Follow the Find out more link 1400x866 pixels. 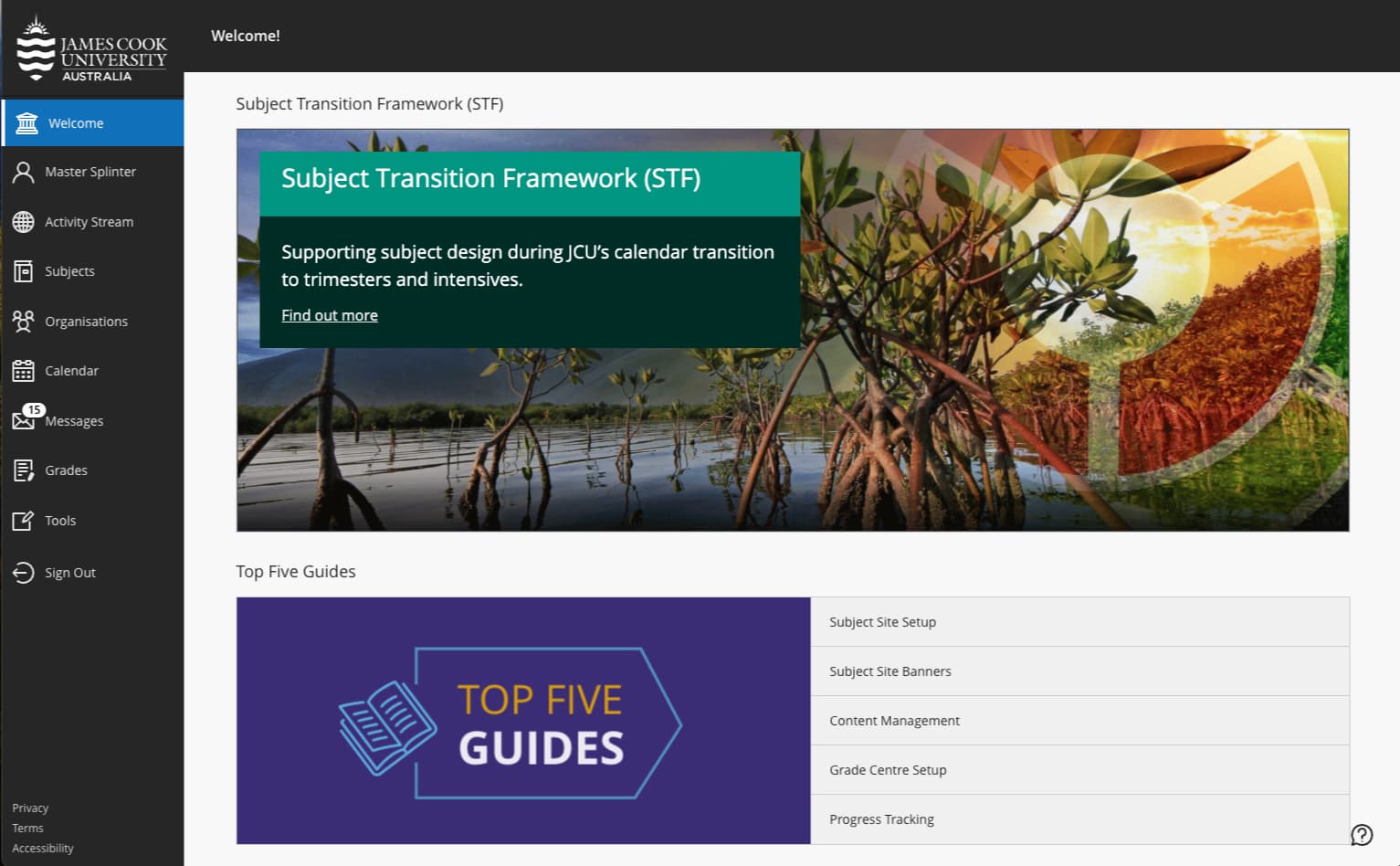(x=329, y=315)
